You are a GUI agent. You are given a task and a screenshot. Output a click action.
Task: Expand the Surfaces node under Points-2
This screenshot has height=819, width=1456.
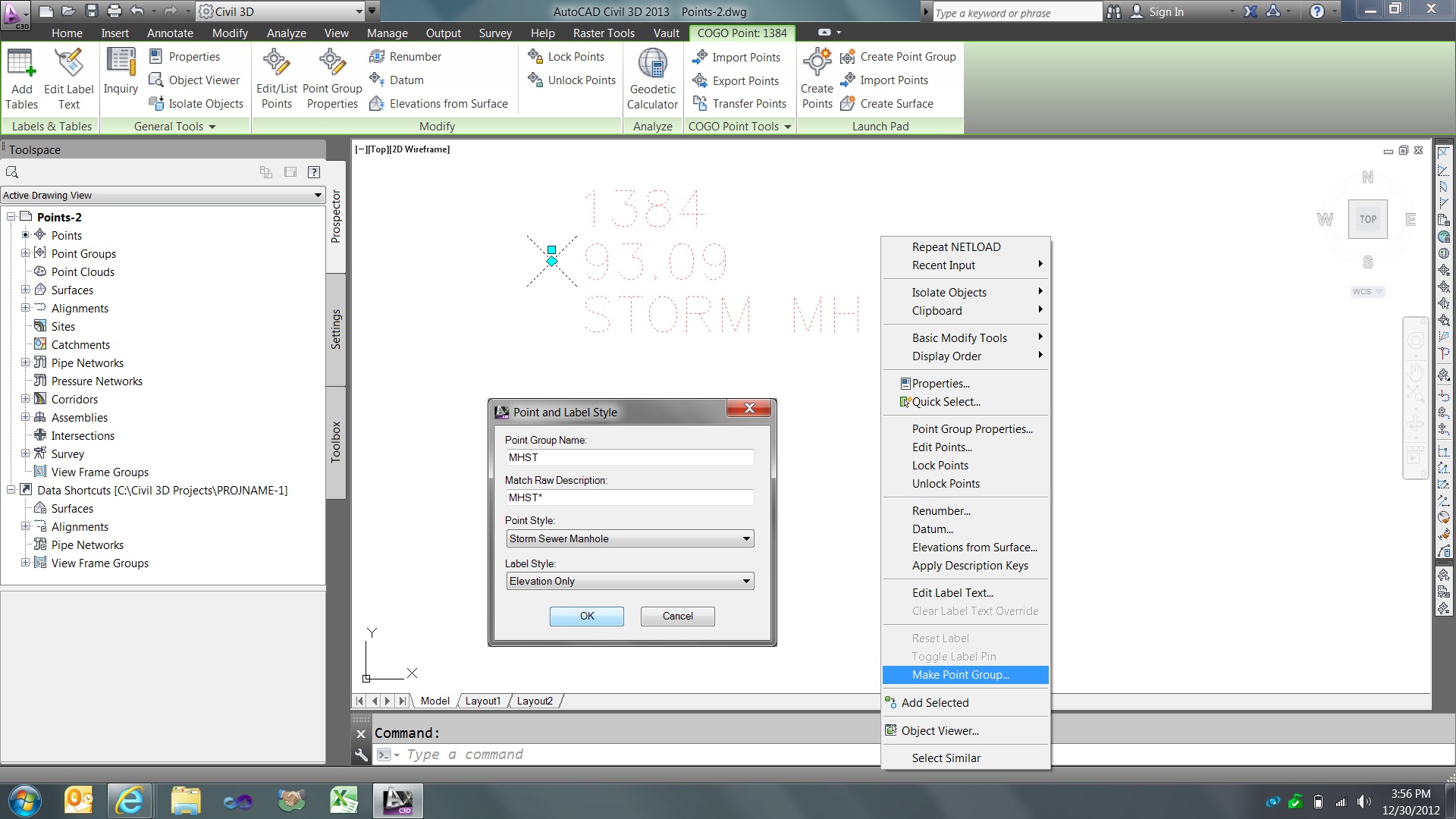click(25, 290)
